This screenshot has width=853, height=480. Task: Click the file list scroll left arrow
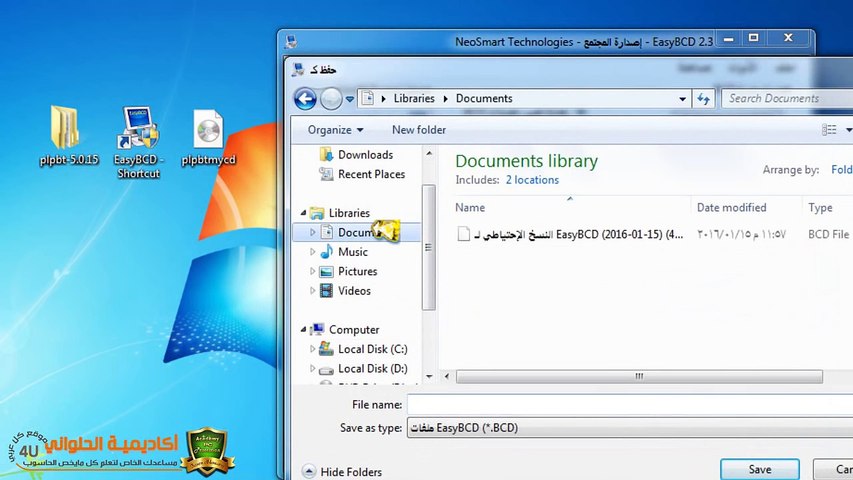[447, 377]
